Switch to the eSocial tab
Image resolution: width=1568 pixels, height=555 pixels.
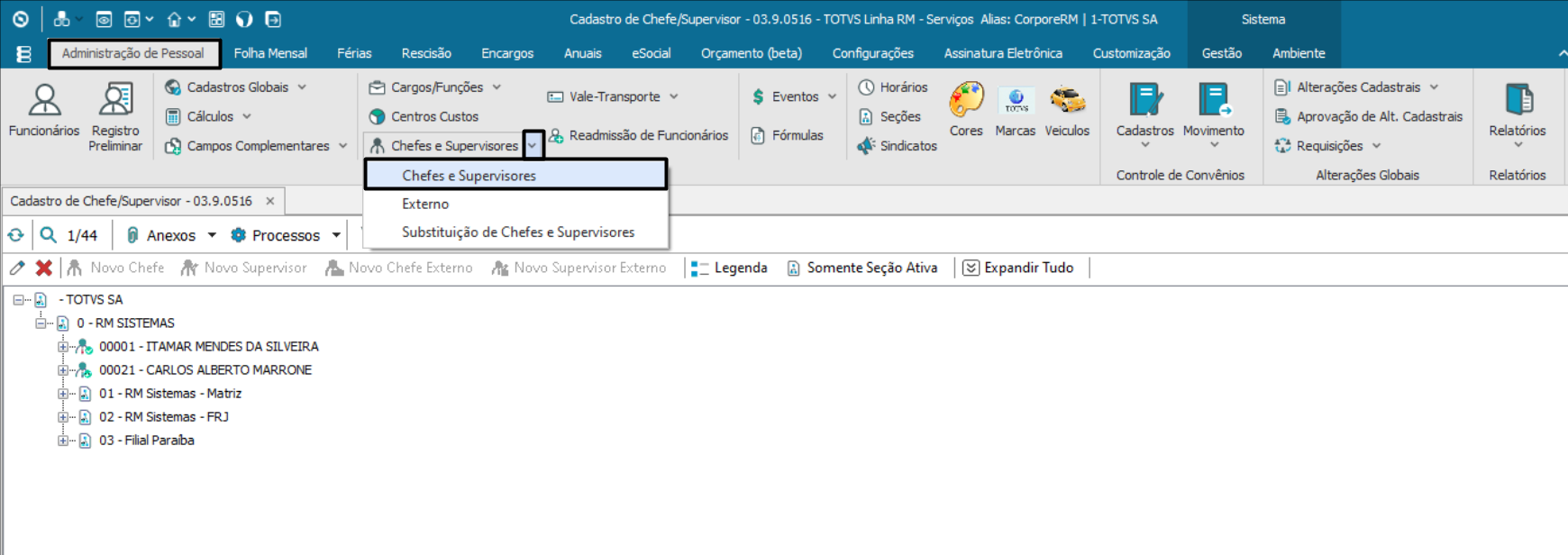click(x=651, y=53)
